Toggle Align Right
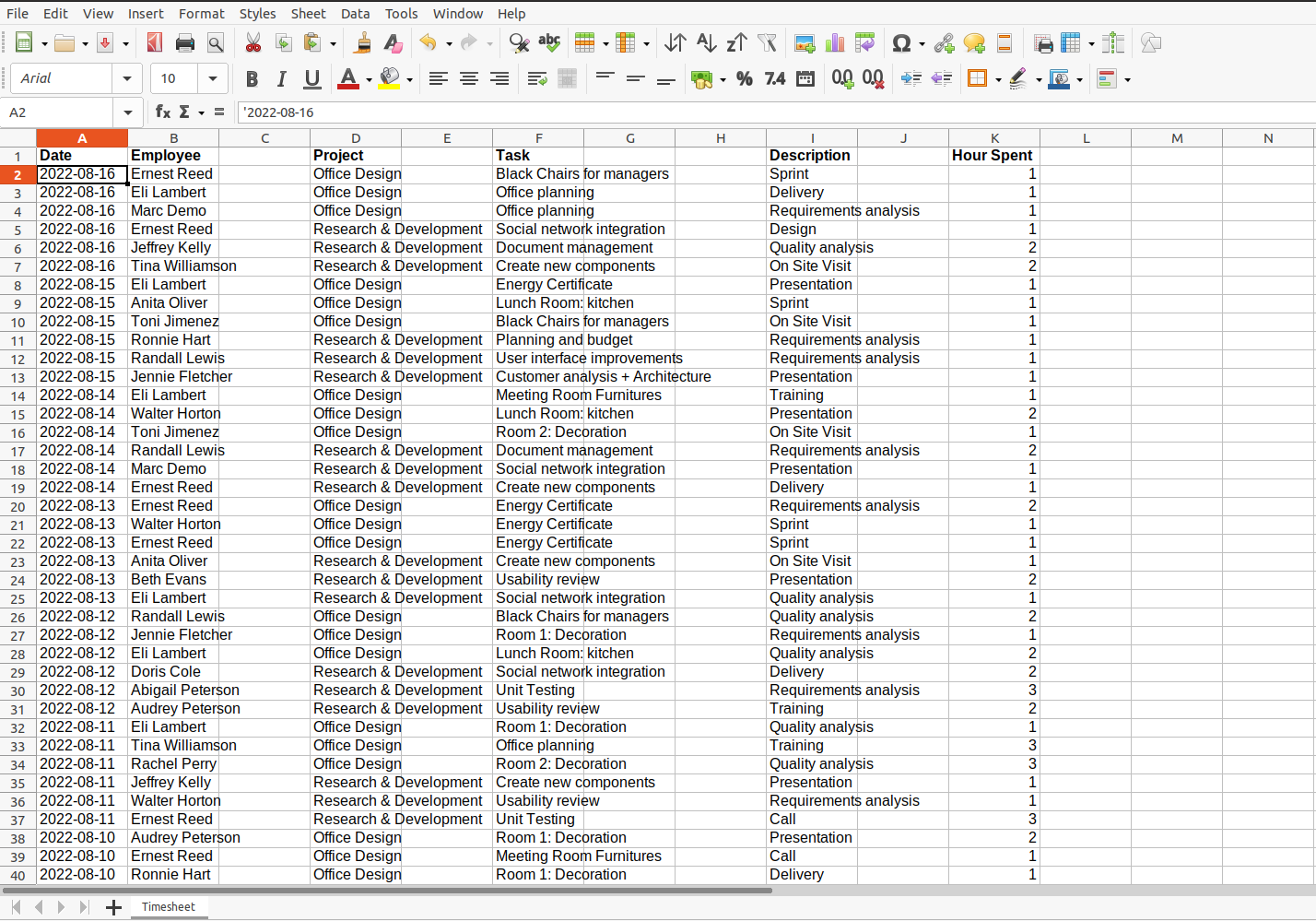Screen dimensions: 1316x921 point(499,79)
